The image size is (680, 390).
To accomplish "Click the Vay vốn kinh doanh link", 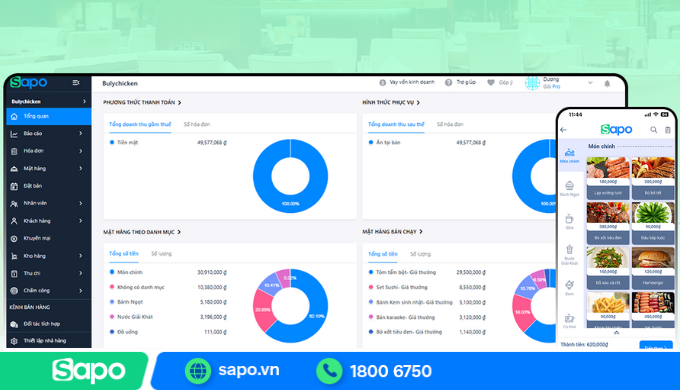I will click(412, 82).
